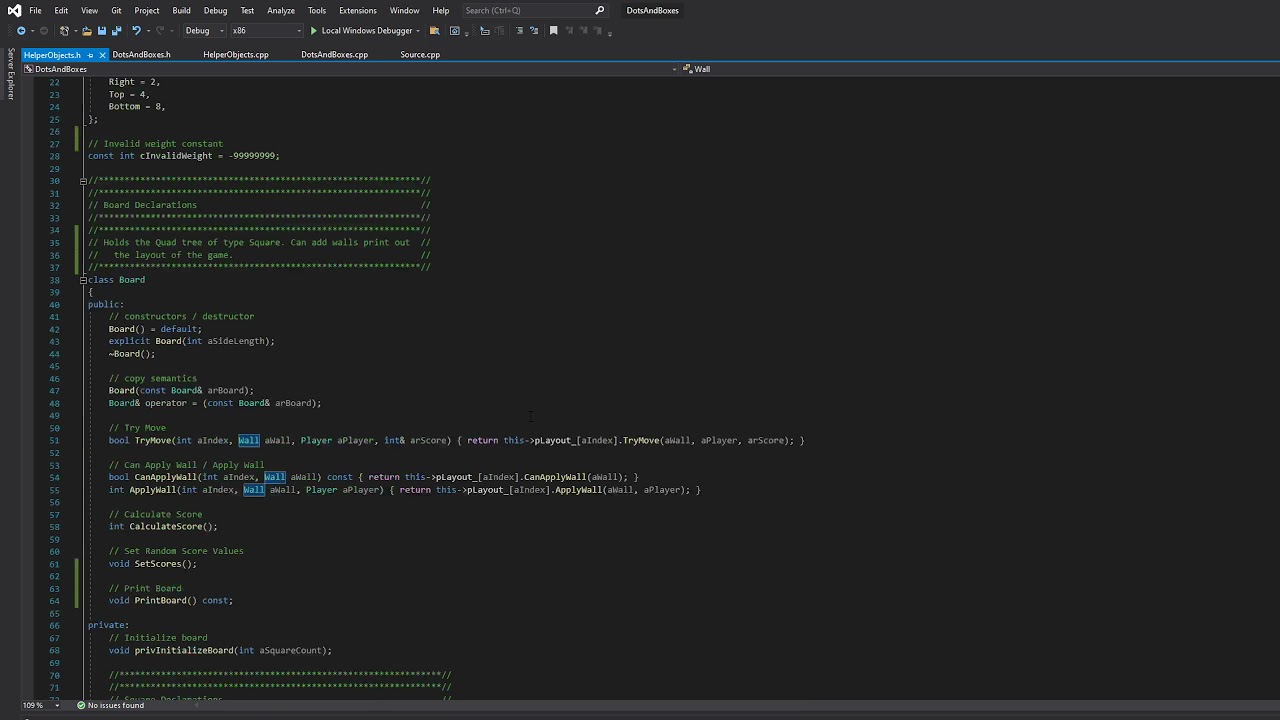Click the No issues found status text

click(116, 706)
